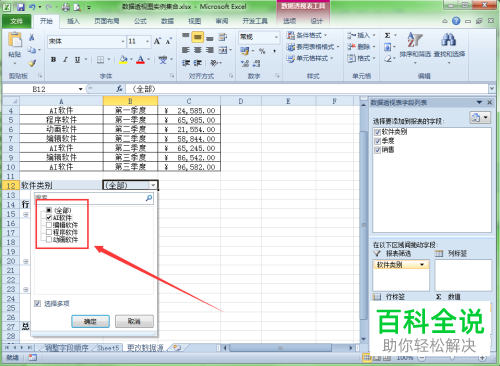This screenshot has height=366, width=500.
Task: Open 条件格式 conditional formatting dropdown
Action: 307,35
